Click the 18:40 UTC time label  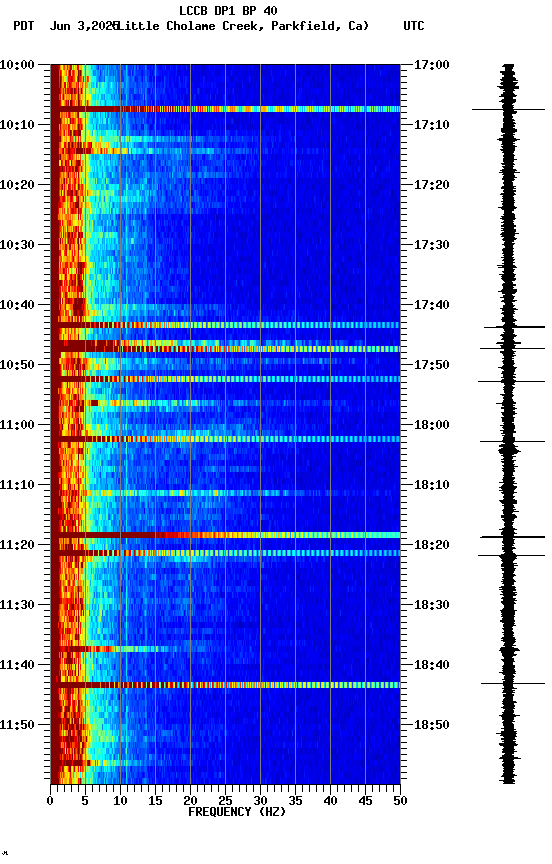pos(432,665)
